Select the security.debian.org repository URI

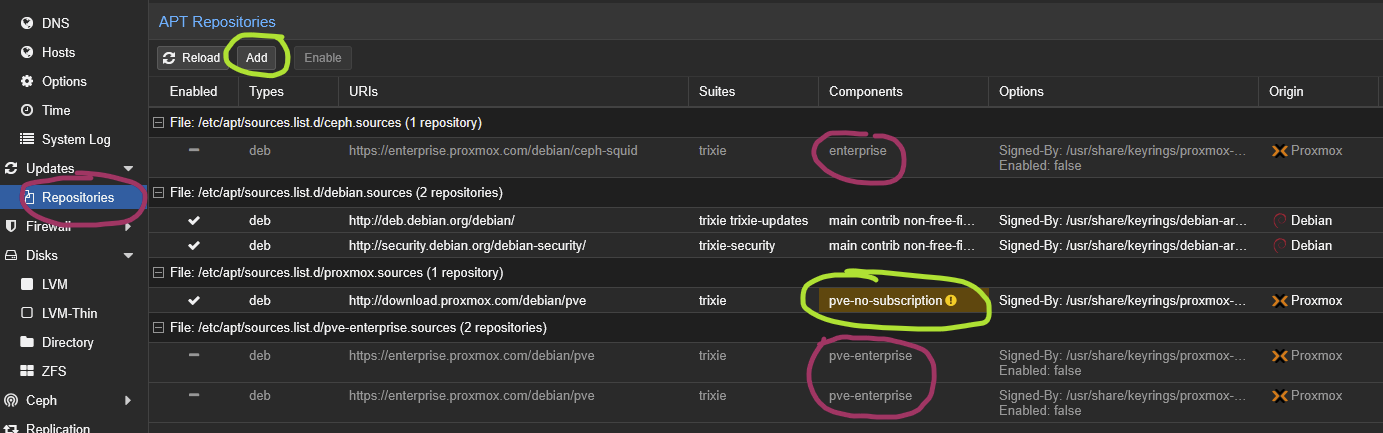click(467, 245)
